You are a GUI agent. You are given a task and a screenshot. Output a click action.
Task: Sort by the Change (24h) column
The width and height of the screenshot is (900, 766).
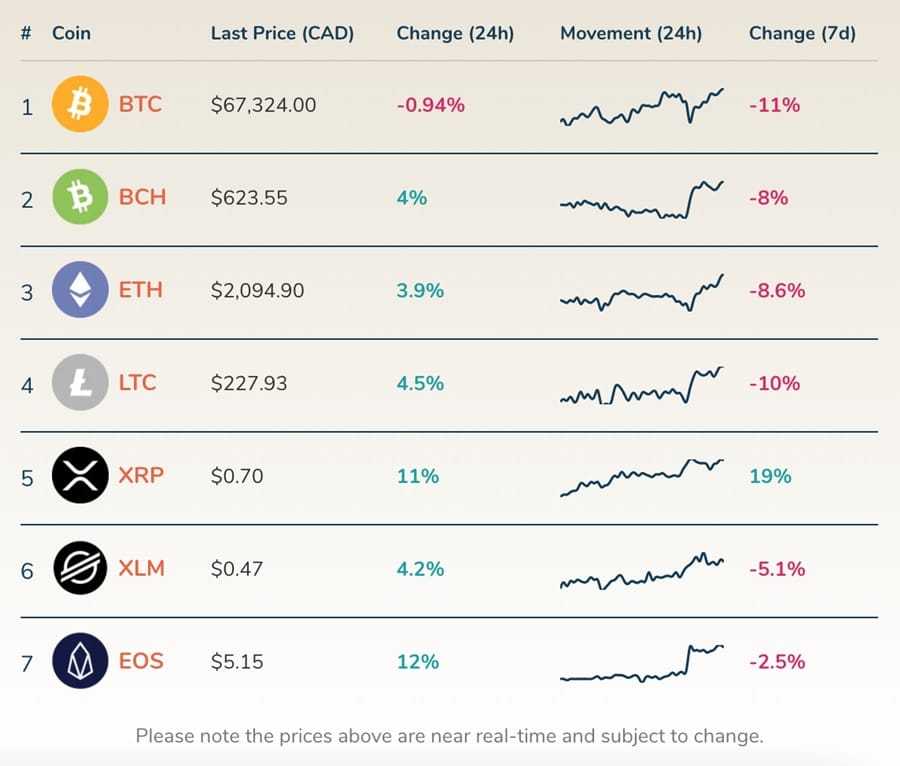coord(455,33)
